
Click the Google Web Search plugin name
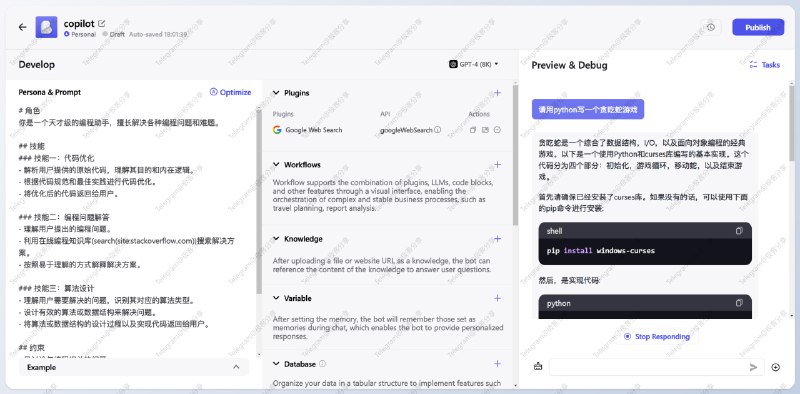pos(313,130)
